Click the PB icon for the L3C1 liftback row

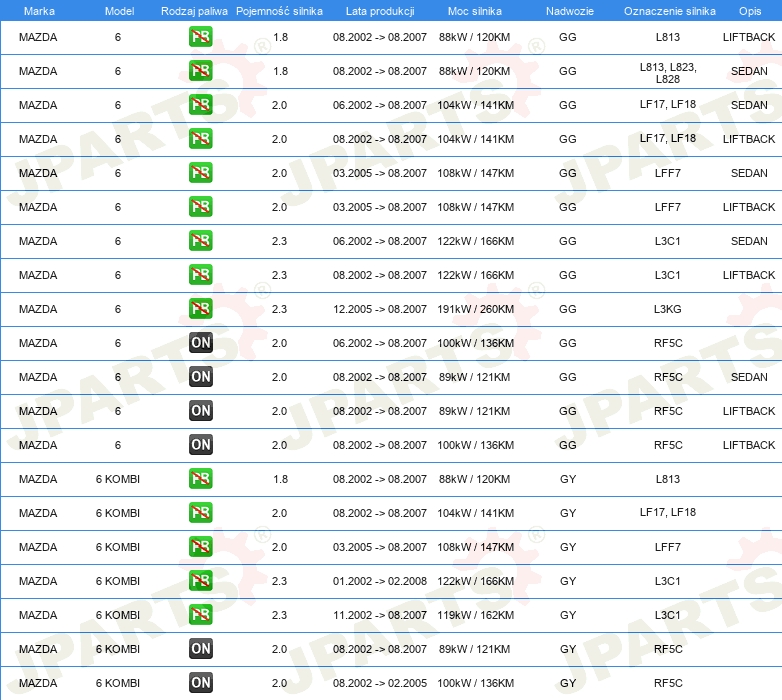201,275
